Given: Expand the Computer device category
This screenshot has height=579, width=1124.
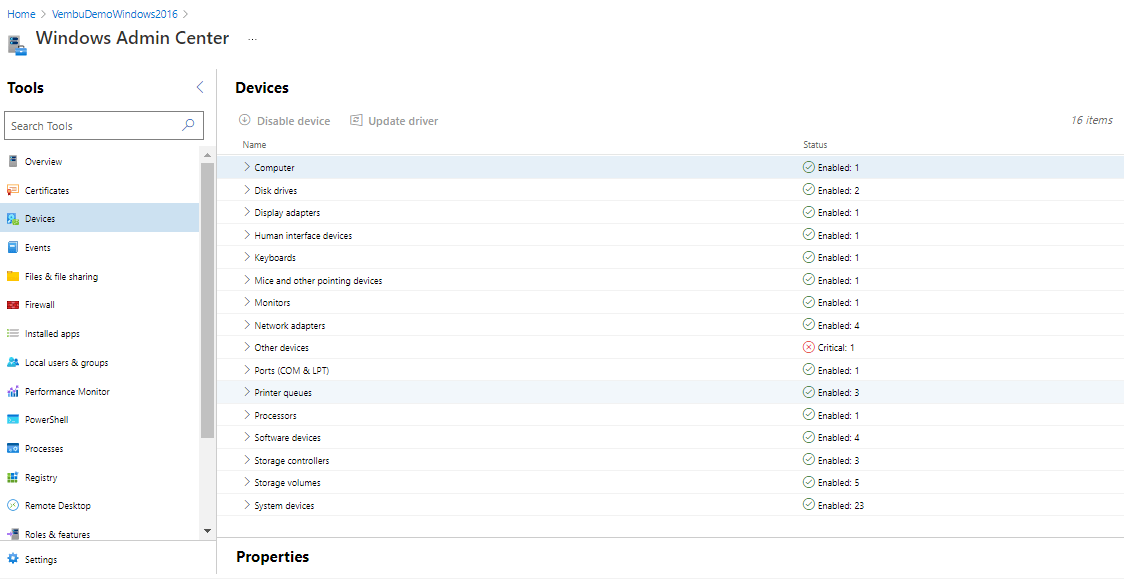Looking at the screenshot, I should pos(247,167).
